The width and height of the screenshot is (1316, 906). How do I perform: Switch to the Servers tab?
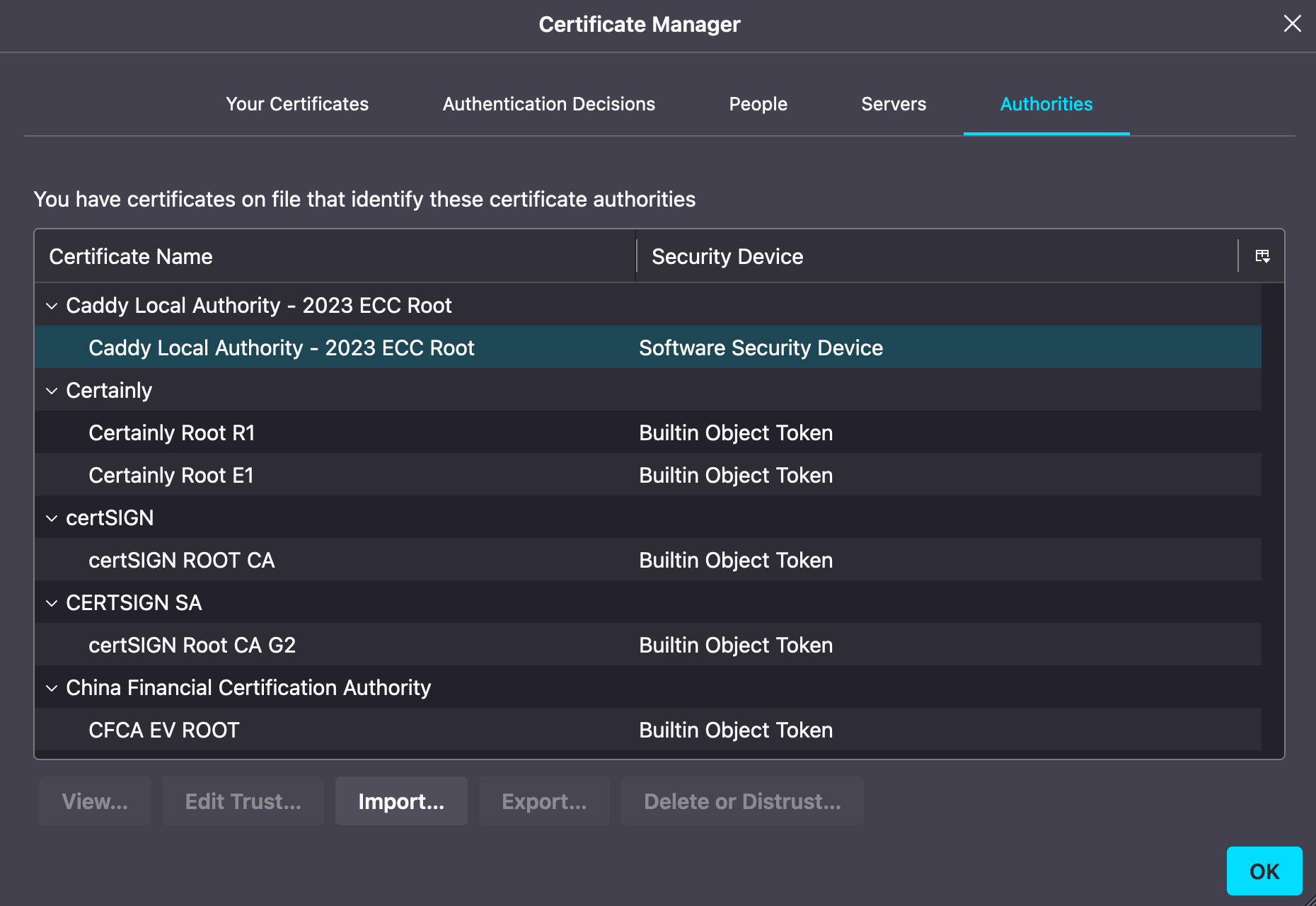893,104
